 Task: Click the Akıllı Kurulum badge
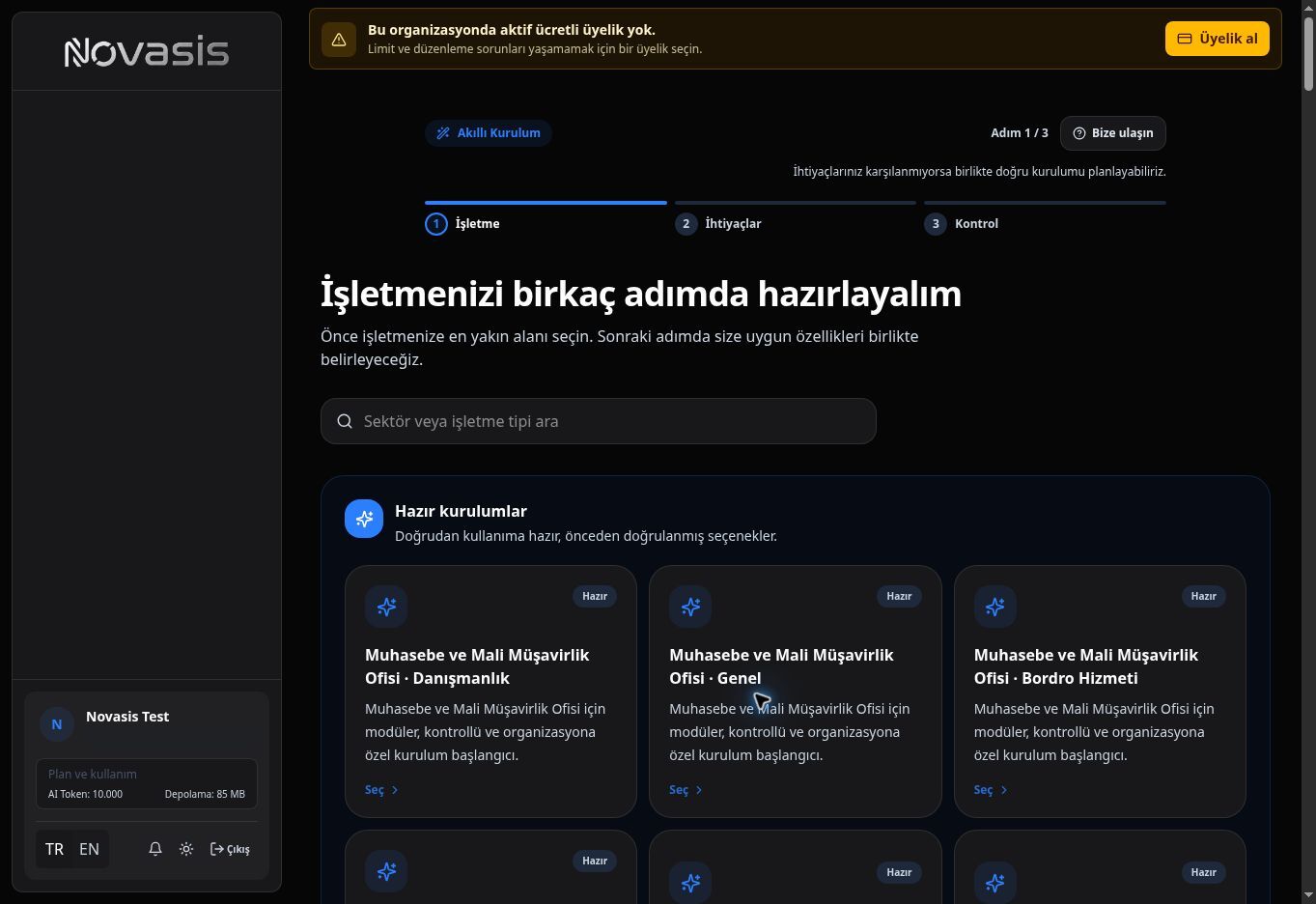tap(489, 133)
